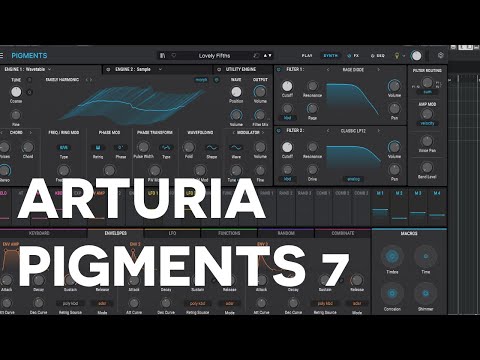Open AMP MOD velocity source dropdown
Image resolution: width=480 pixels, height=360 pixels.
point(427,123)
